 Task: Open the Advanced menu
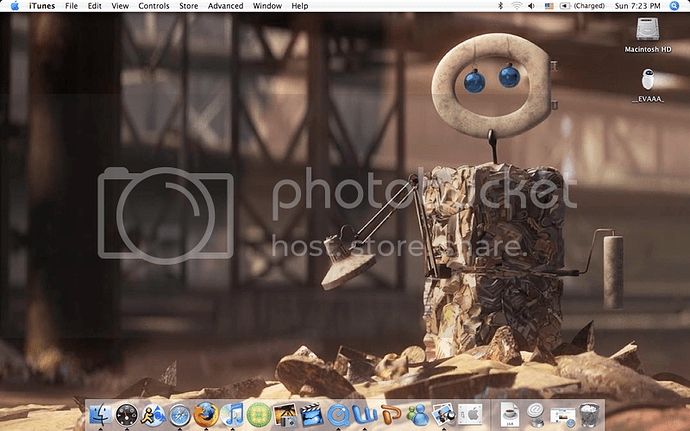pos(225,6)
